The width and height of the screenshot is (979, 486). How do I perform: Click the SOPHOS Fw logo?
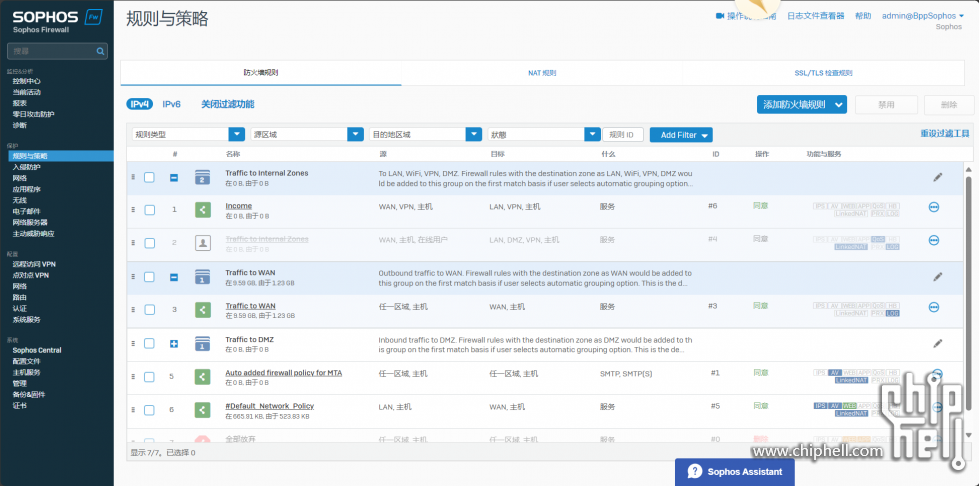57,21
